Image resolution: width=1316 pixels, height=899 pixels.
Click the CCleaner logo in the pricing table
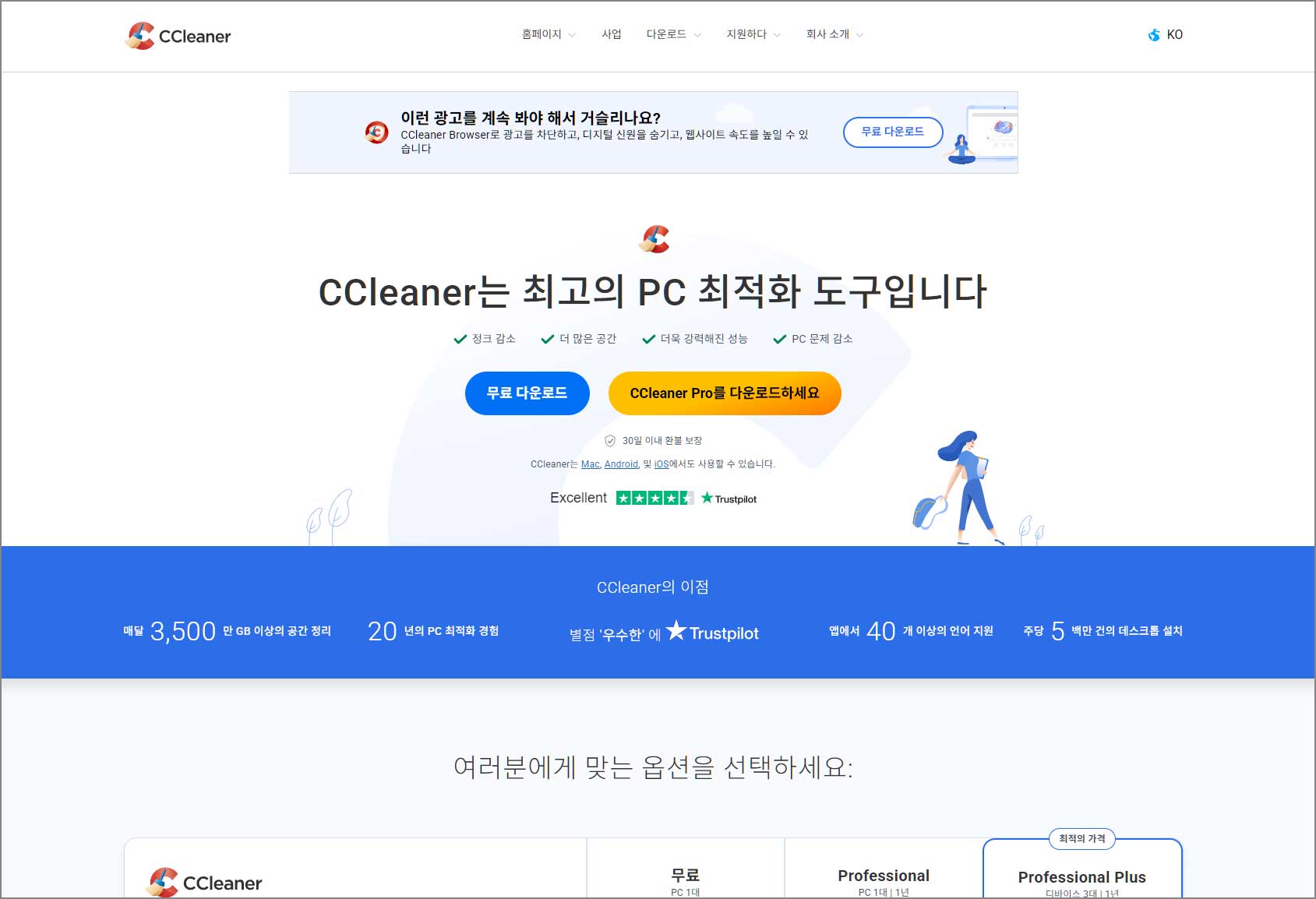tap(204, 880)
